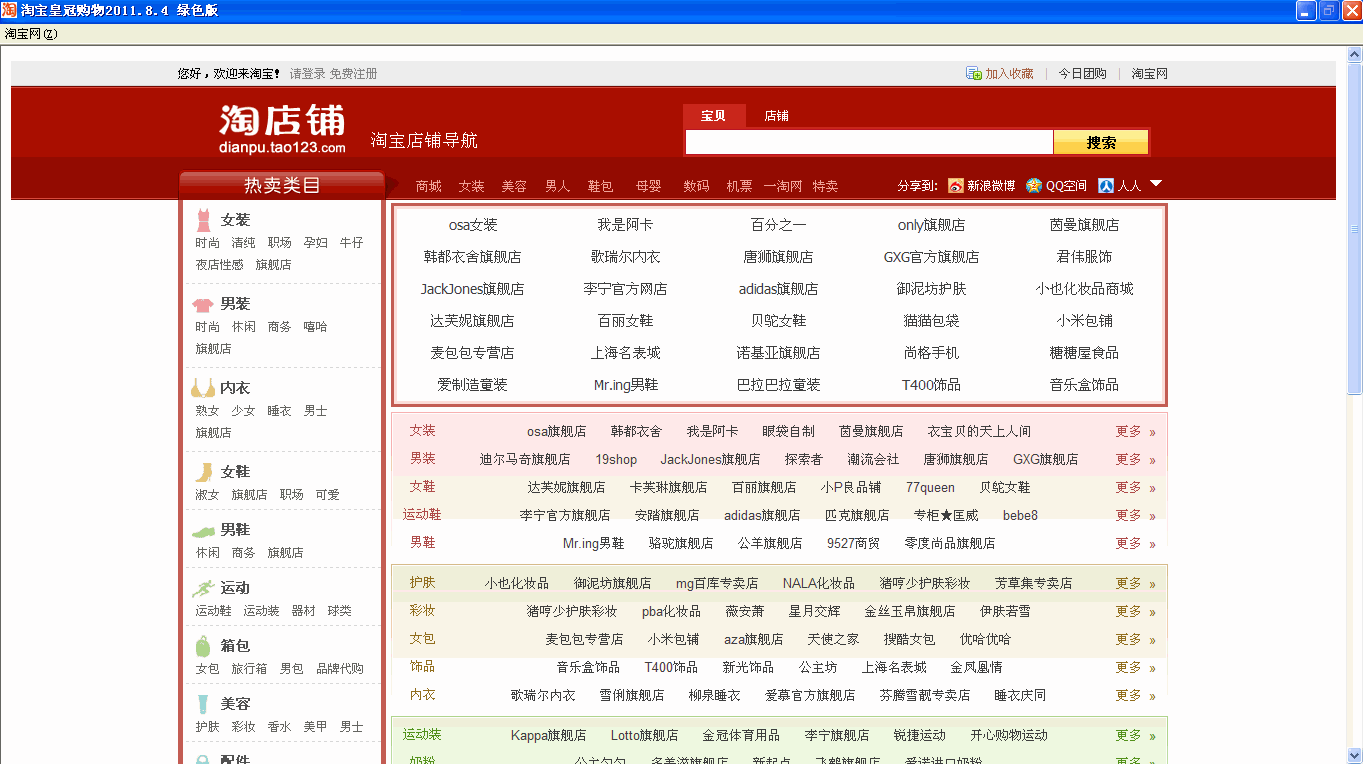Open the 特卖 nav item

826,186
